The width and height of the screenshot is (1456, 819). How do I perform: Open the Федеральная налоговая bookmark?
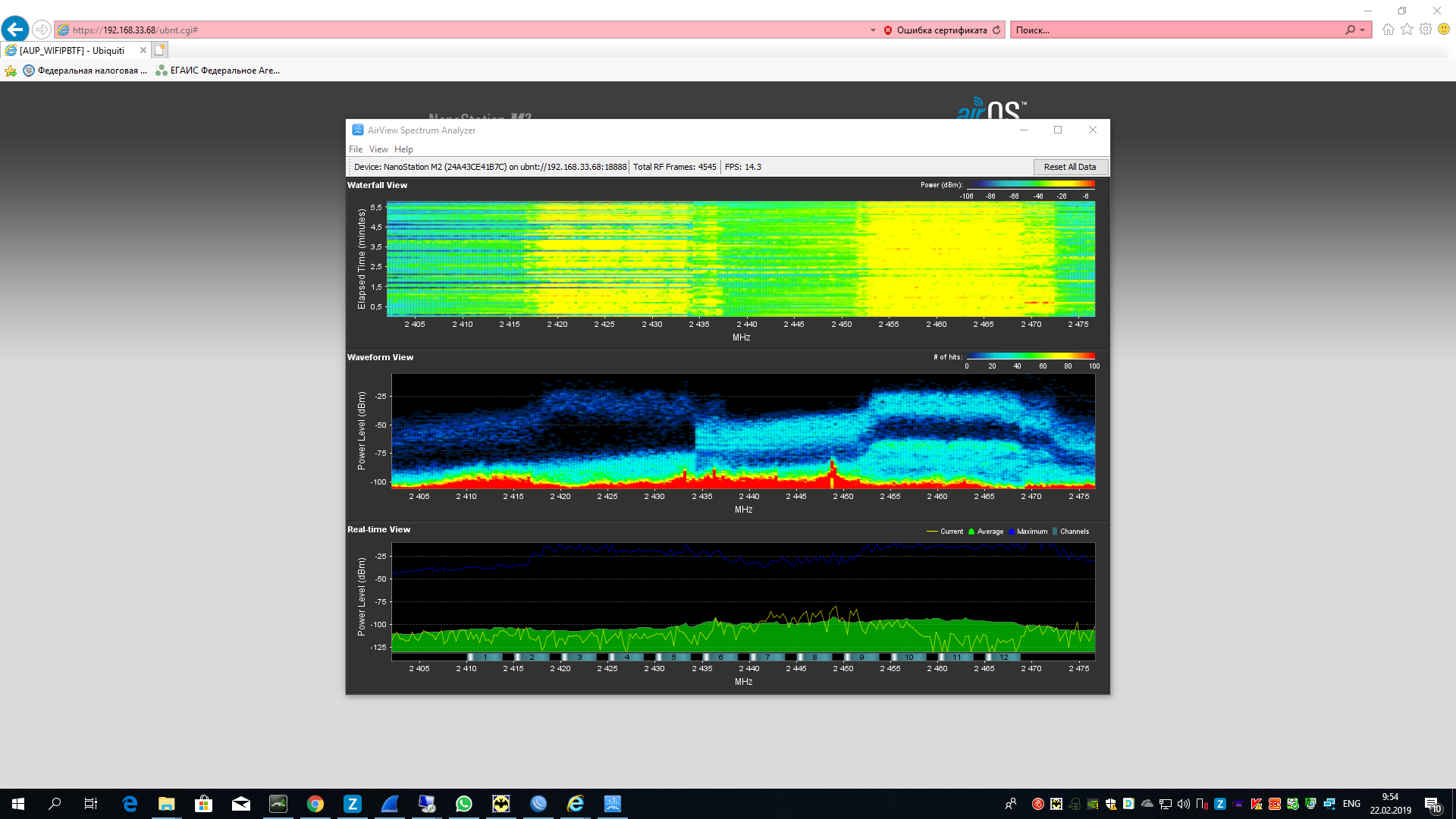(x=86, y=71)
